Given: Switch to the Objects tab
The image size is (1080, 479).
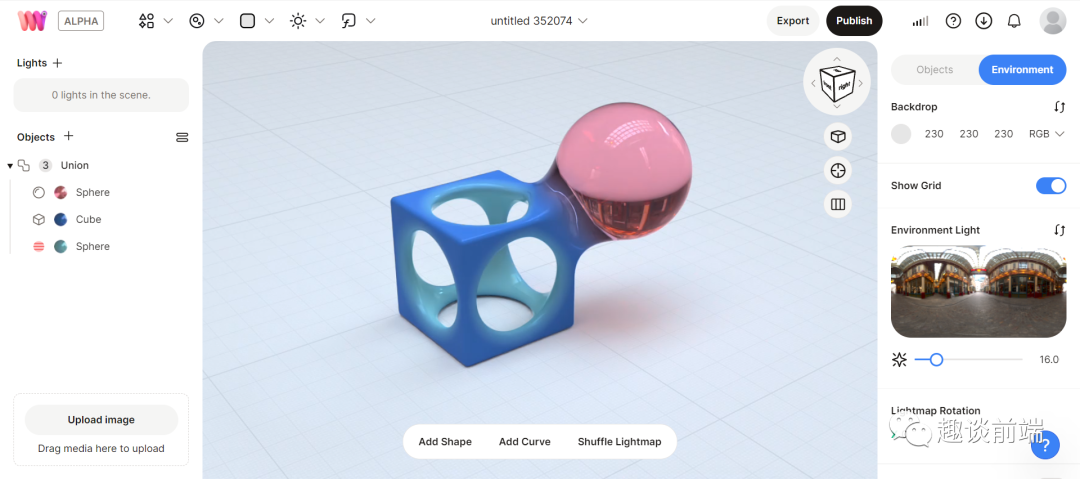Looking at the screenshot, I should (x=935, y=70).
